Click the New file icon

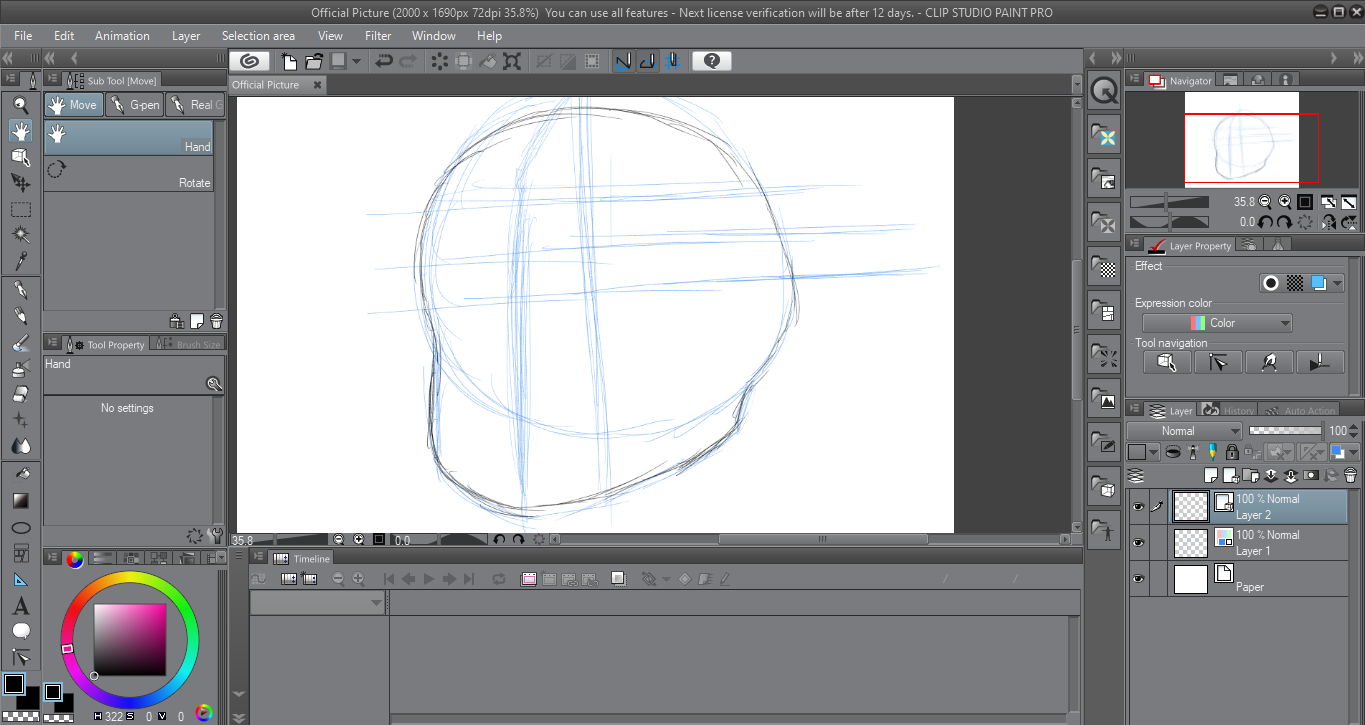click(x=290, y=61)
